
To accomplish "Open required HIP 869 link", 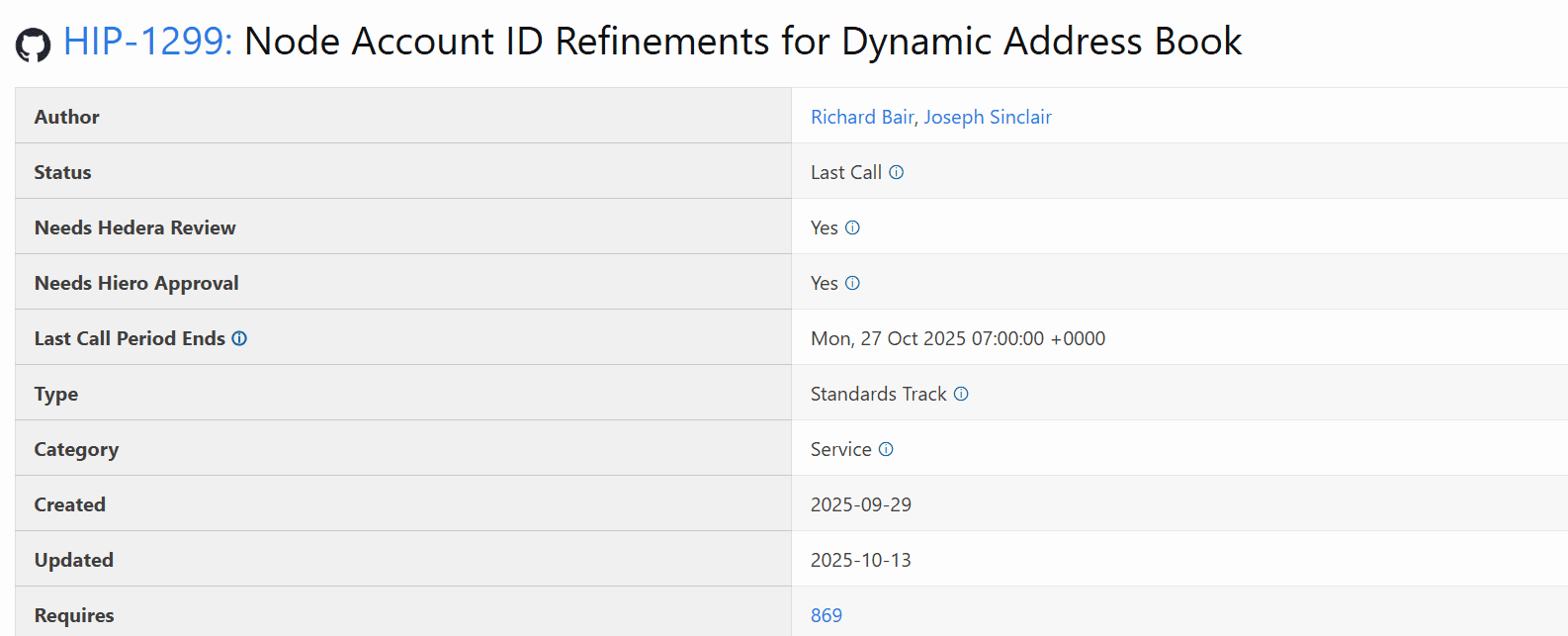I will pos(827,615).
